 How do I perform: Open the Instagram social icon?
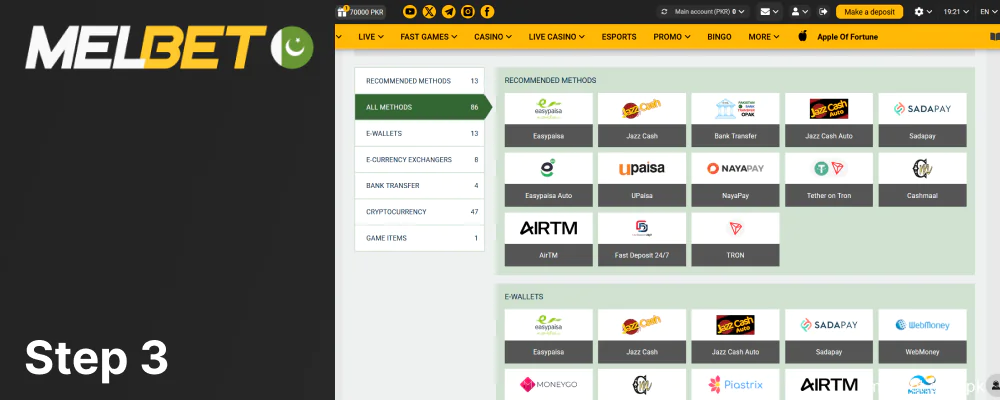(x=468, y=11)
